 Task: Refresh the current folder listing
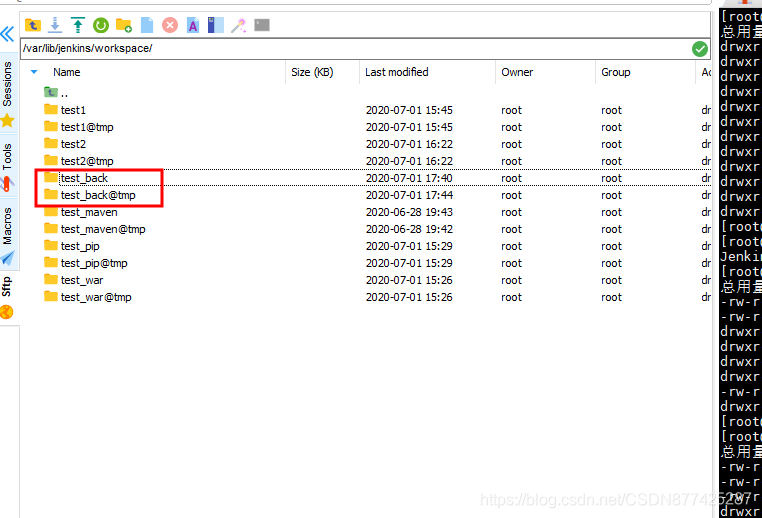(101, 25)
